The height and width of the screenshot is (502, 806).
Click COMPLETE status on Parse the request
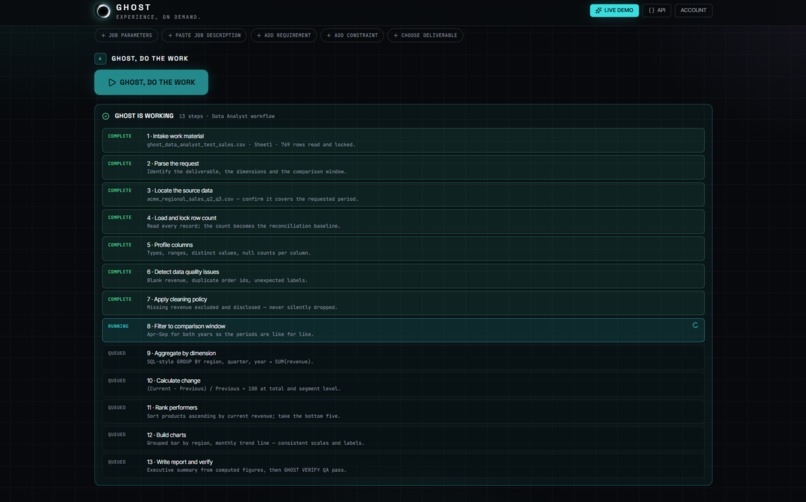coord(120,163)
